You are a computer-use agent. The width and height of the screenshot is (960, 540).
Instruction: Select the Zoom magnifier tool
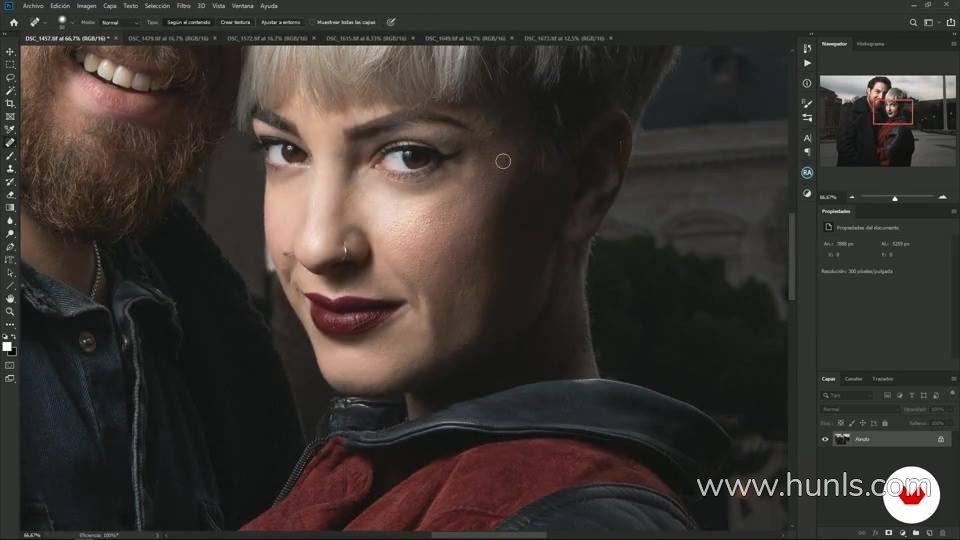tap(10, 311)
